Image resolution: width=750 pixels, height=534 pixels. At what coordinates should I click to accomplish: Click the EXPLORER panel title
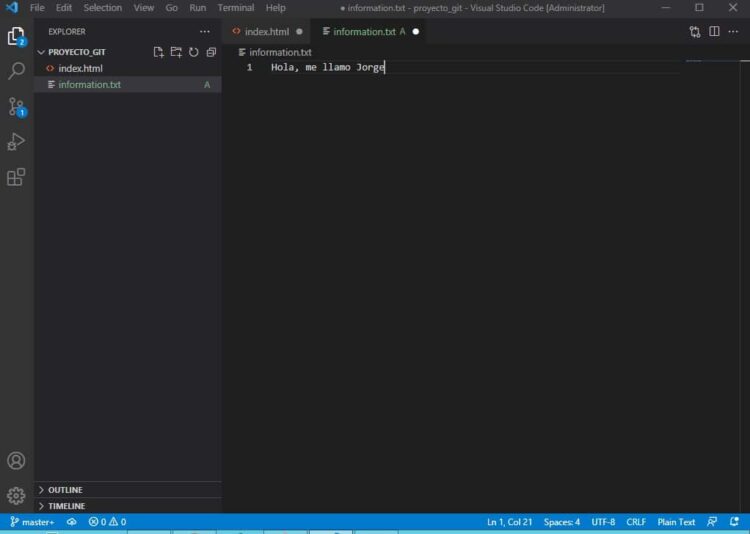pos(67,32)
